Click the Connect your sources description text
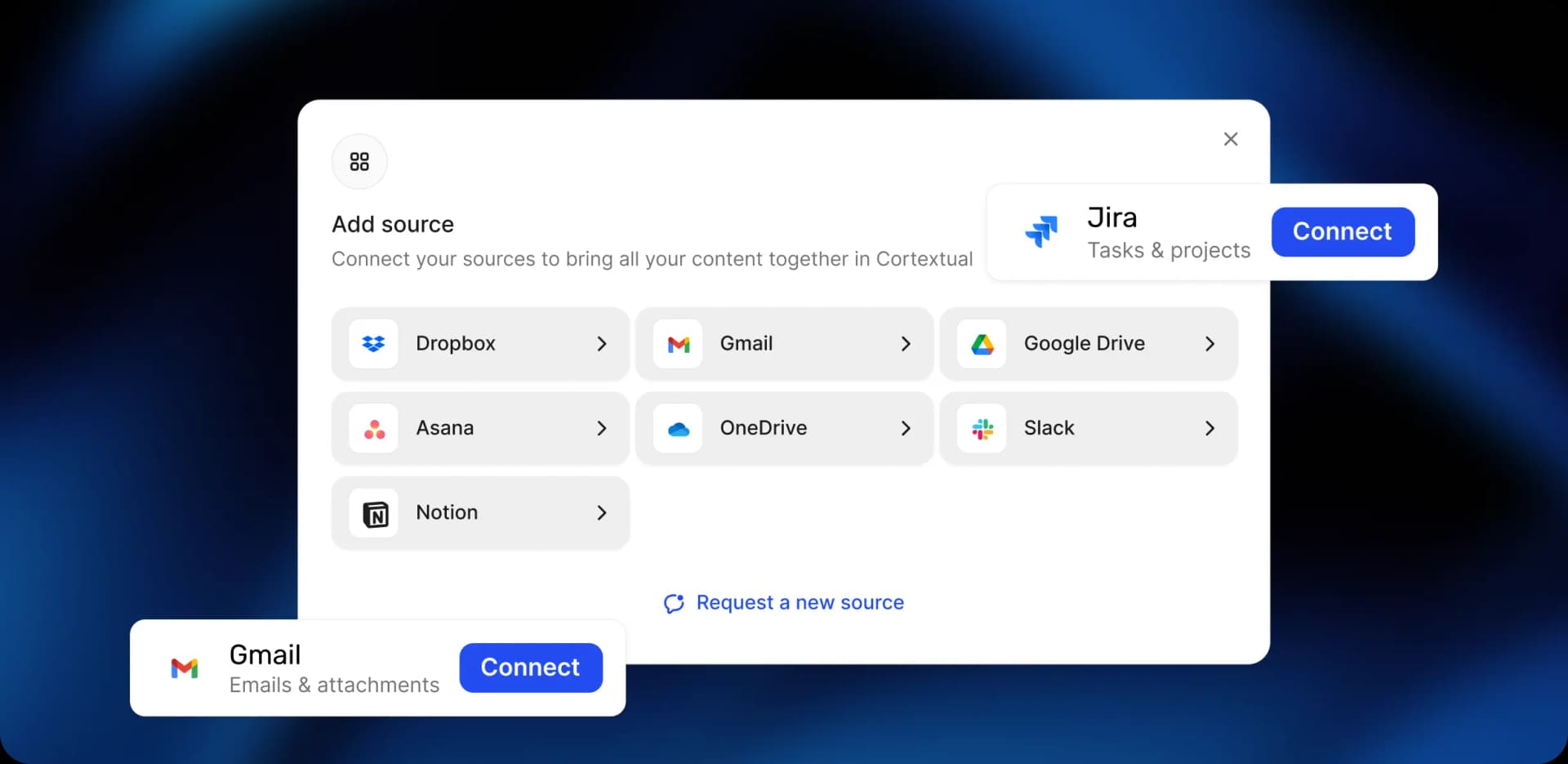1568x764 pixels. [x=653, y=259]
